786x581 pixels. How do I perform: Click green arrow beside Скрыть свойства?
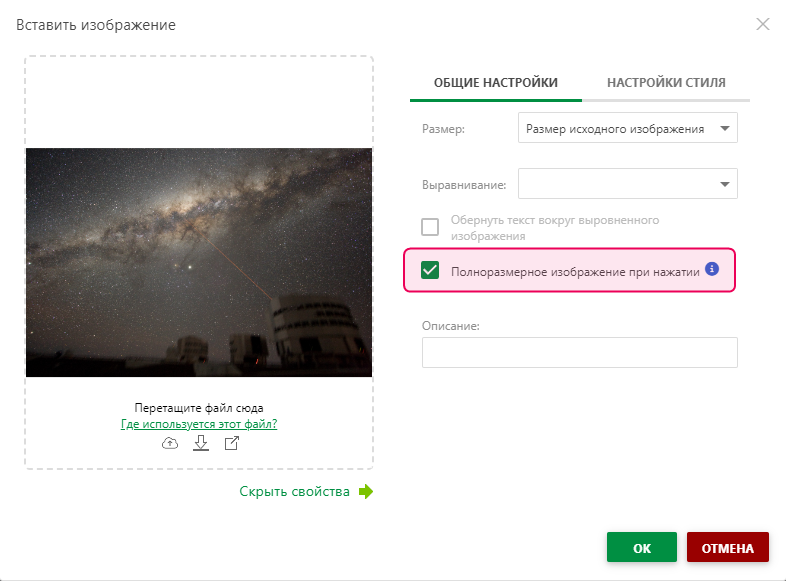click(x=366, y=491)
